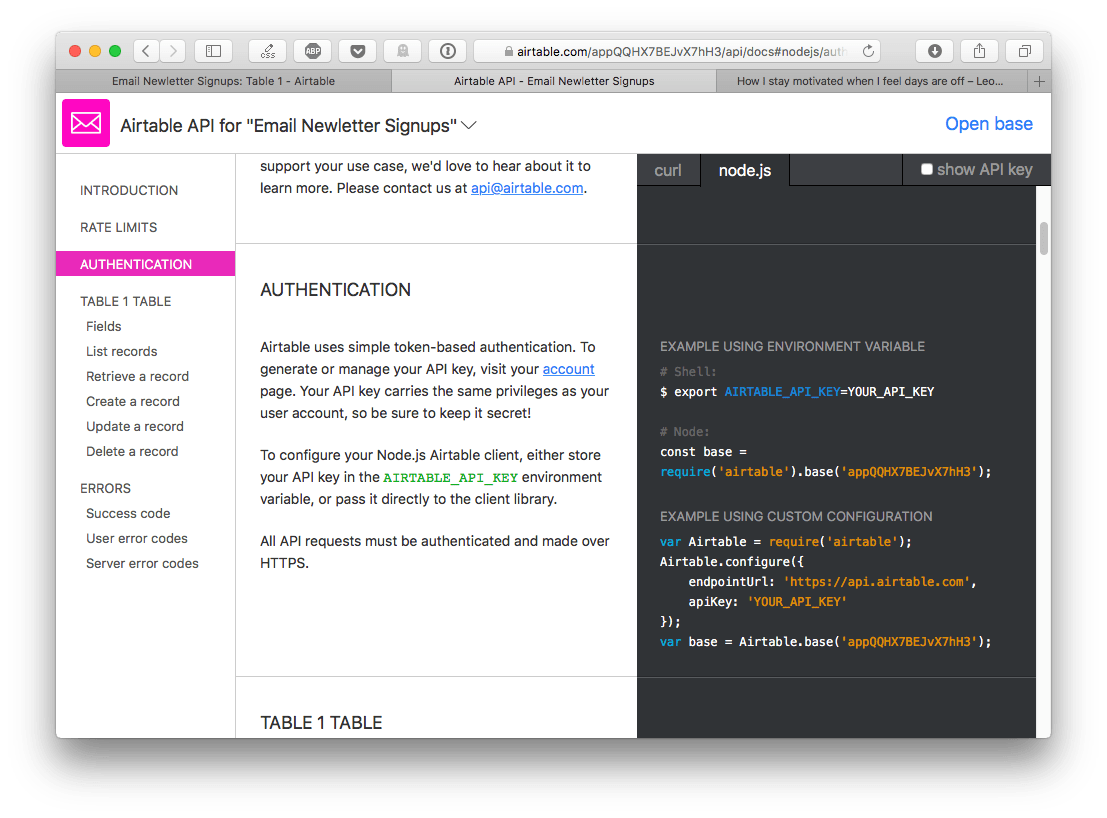
Task: Show Safari downloads
Action: [935, 51]
